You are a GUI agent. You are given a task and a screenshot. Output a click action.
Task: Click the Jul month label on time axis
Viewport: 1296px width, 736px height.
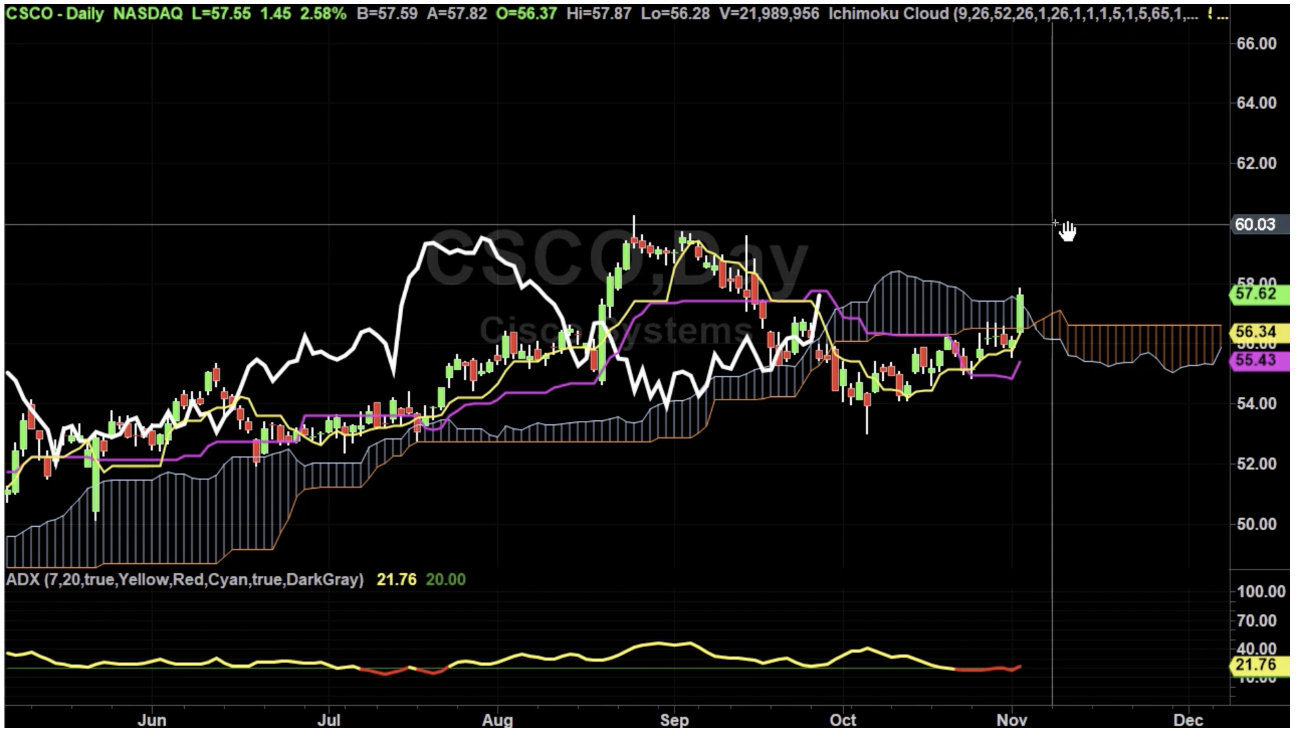tap(328, 720)
